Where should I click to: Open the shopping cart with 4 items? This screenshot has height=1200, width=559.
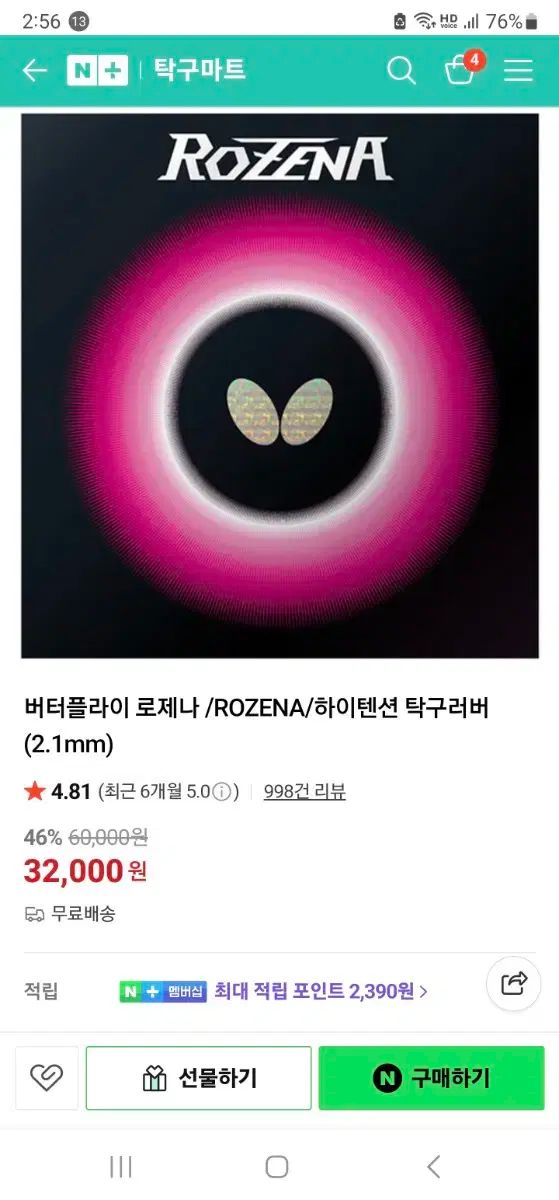(x=462, y=68)
